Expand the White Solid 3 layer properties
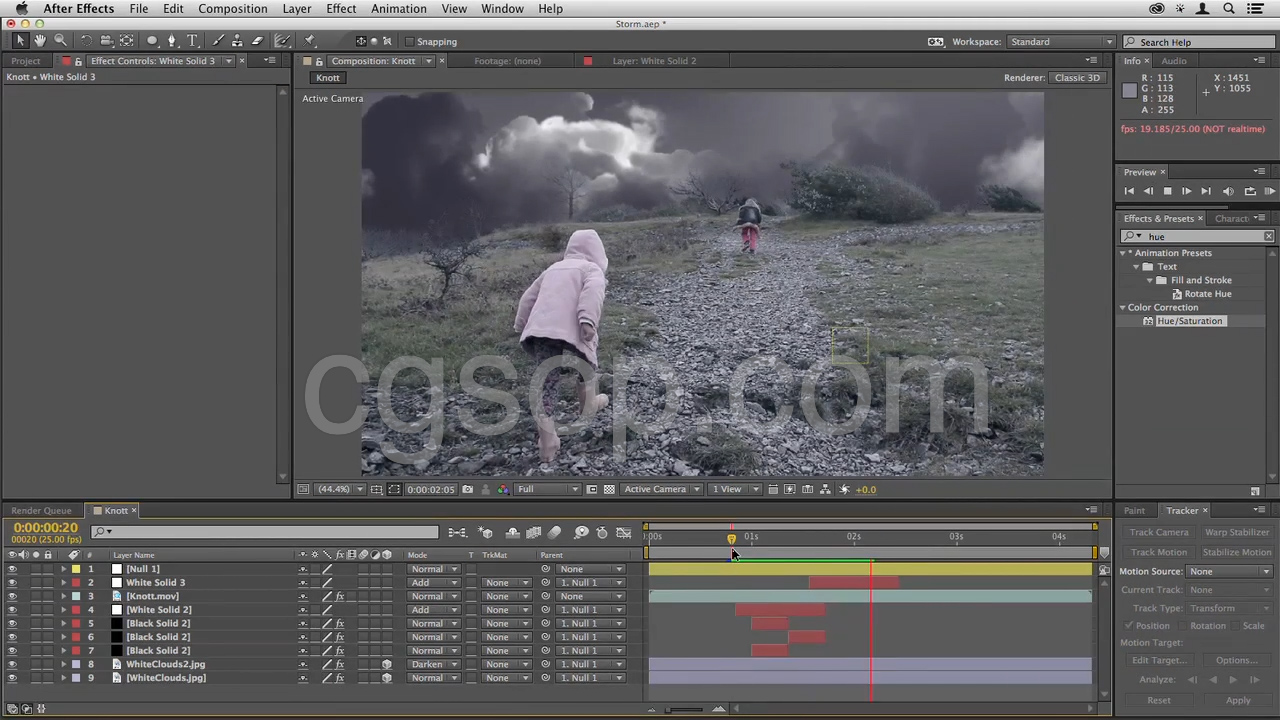 click(x=64, y=583)
